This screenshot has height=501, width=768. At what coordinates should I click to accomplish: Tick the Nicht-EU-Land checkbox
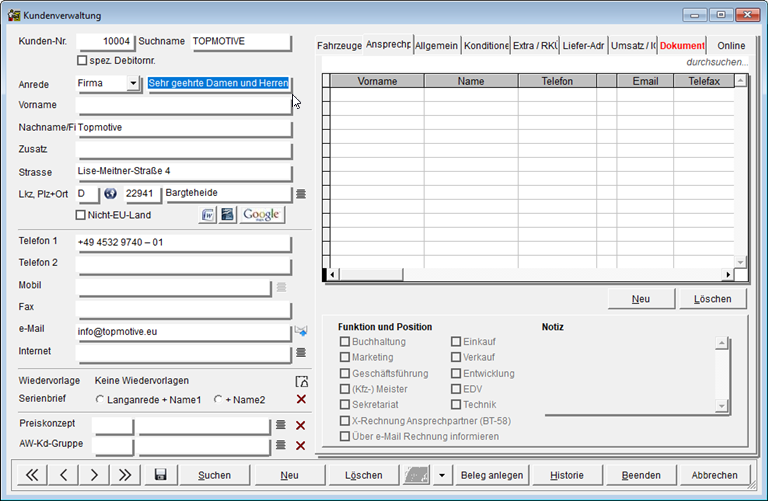pos(81,215)
